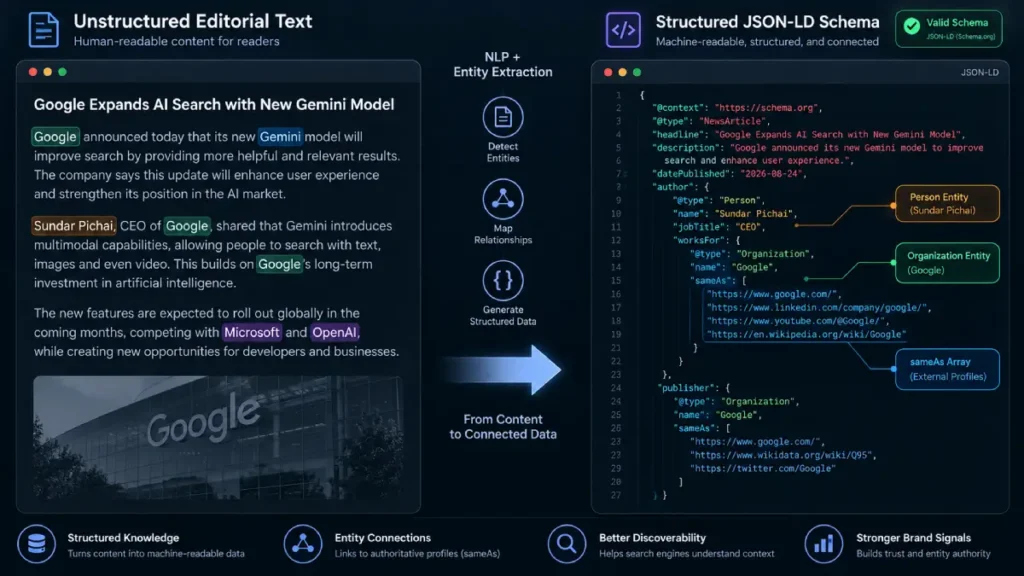Click the Stronger Brand Signals bar chart icon
Image resolution: width=1024 pixels, height=576 pixels.
pyautogui.click(x=824, y=543)
